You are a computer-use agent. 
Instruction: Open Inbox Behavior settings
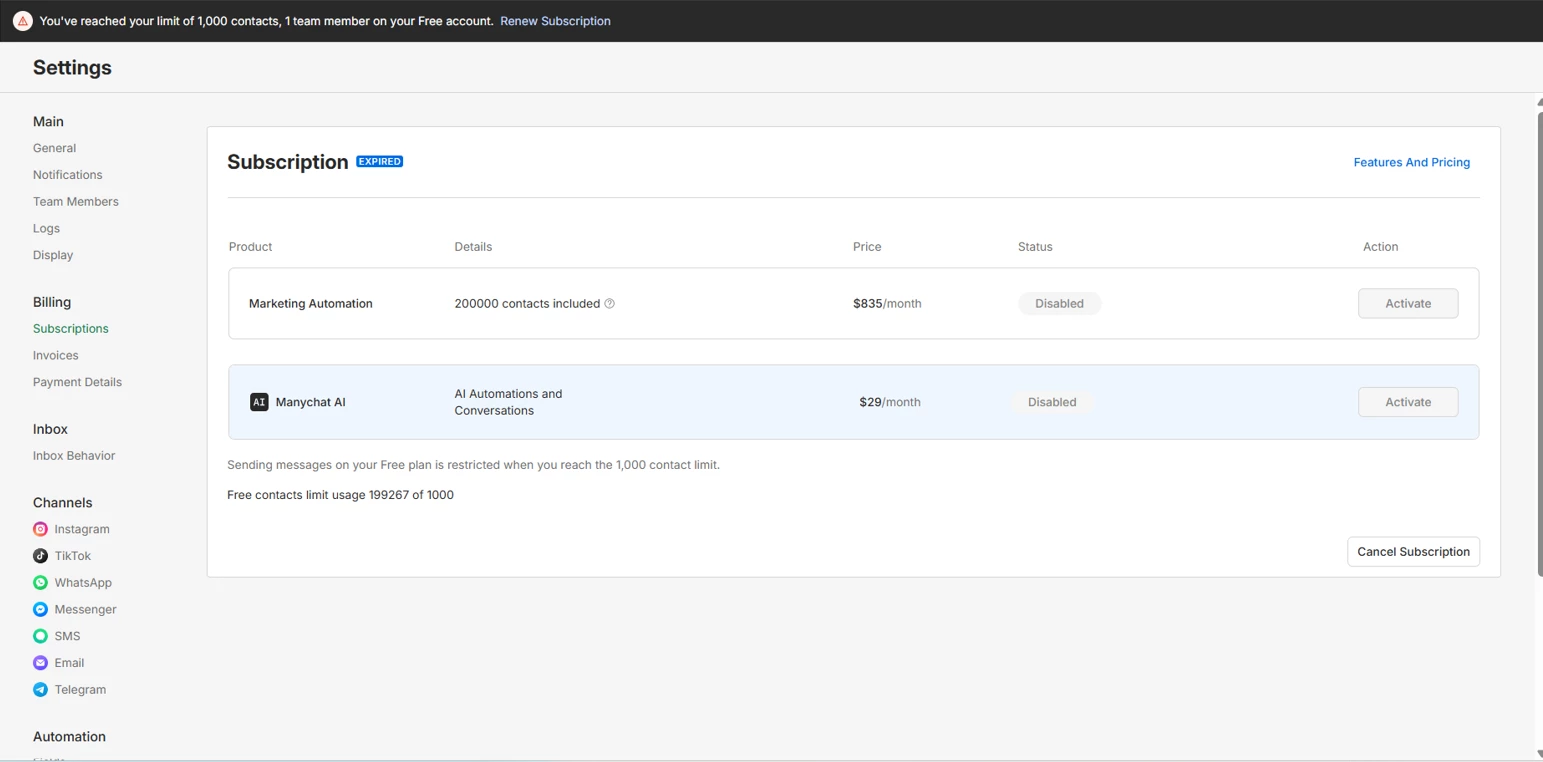tap(74, 456)
